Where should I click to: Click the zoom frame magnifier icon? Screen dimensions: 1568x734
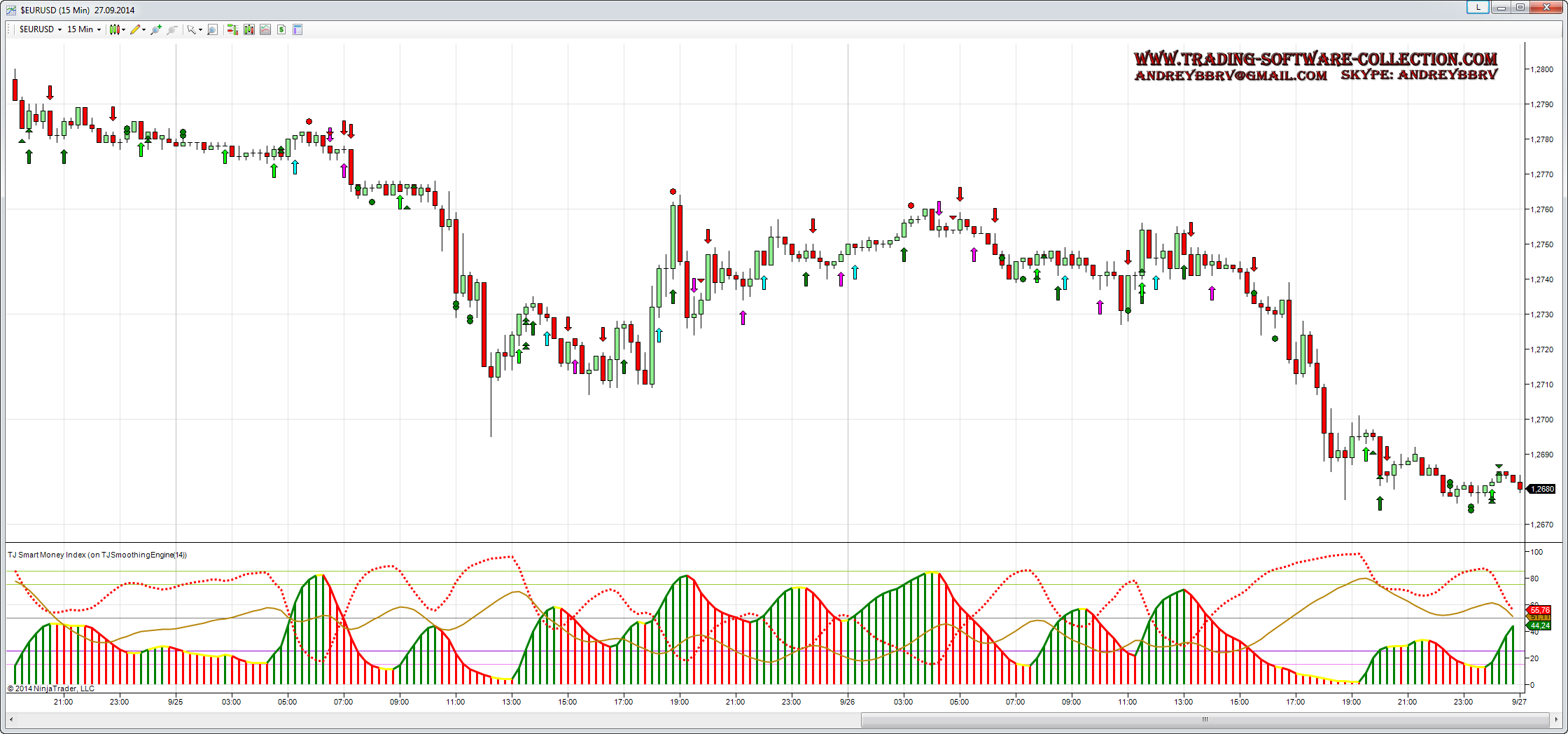tap(213, 29)
